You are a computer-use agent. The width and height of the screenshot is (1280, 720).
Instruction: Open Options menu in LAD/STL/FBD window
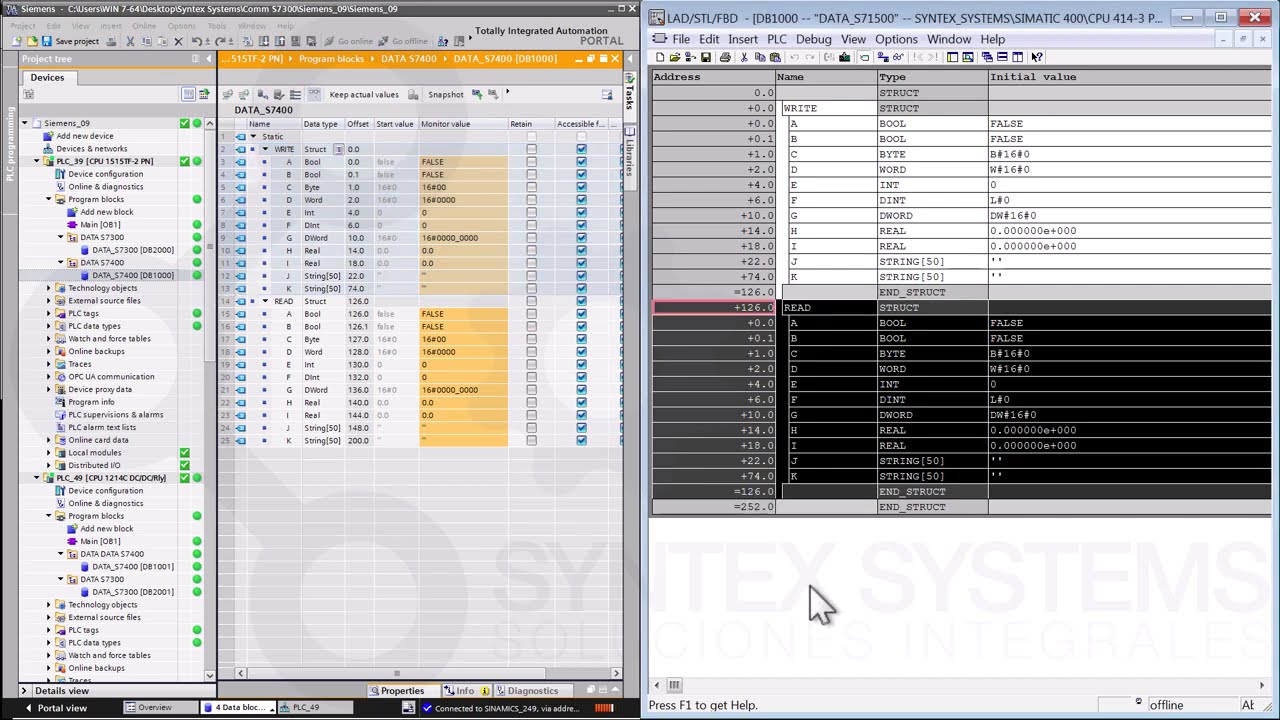pyautogui.click(x=896, y=39)
